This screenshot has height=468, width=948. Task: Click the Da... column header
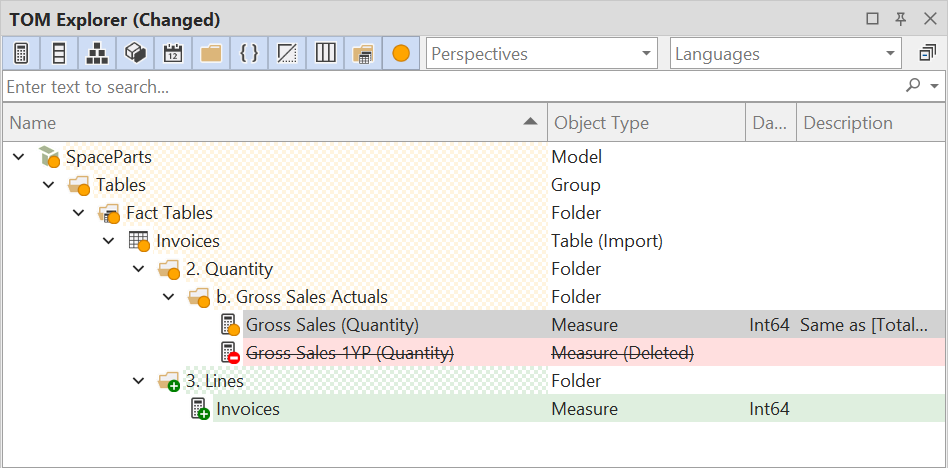771,123
